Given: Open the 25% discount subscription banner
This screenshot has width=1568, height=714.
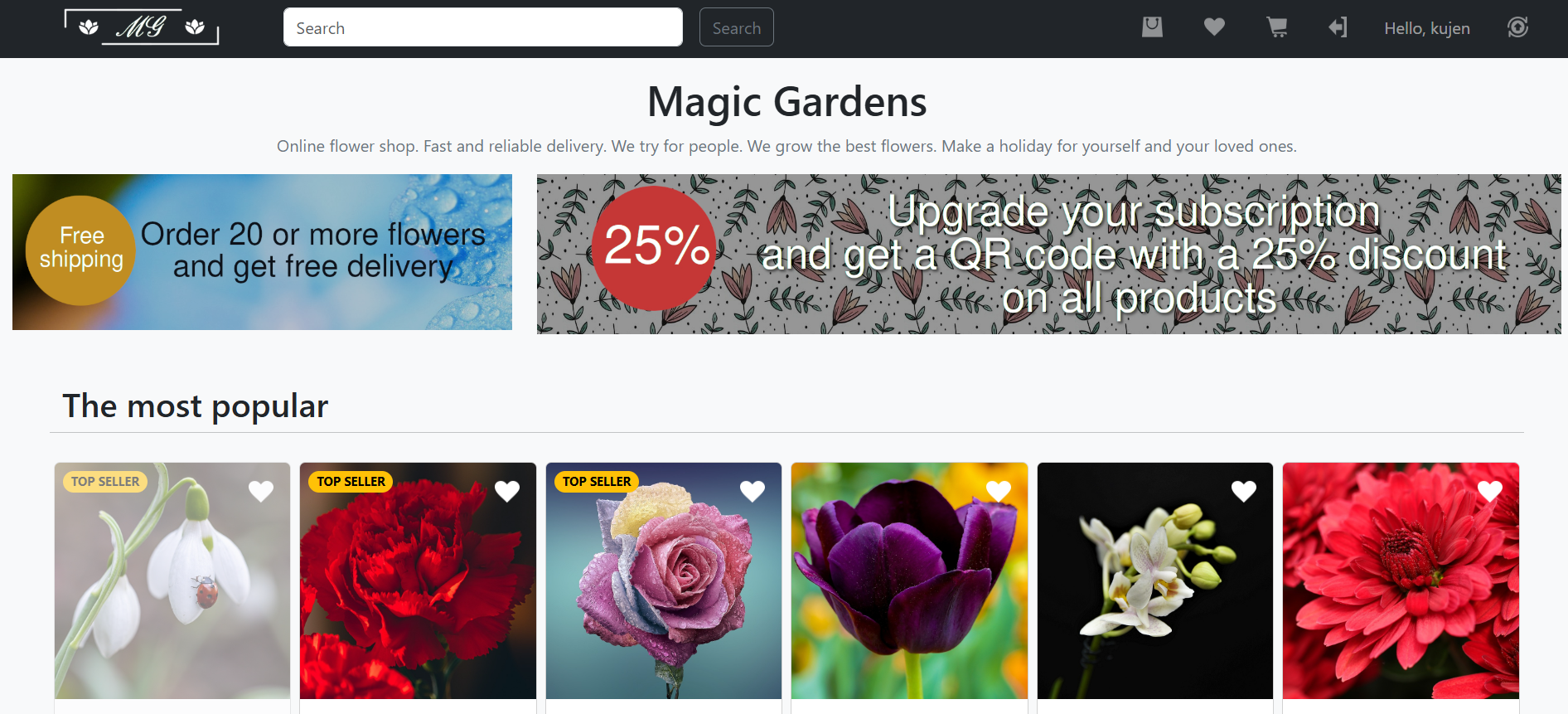Looking at the screenshot, I should (1049, 254).
